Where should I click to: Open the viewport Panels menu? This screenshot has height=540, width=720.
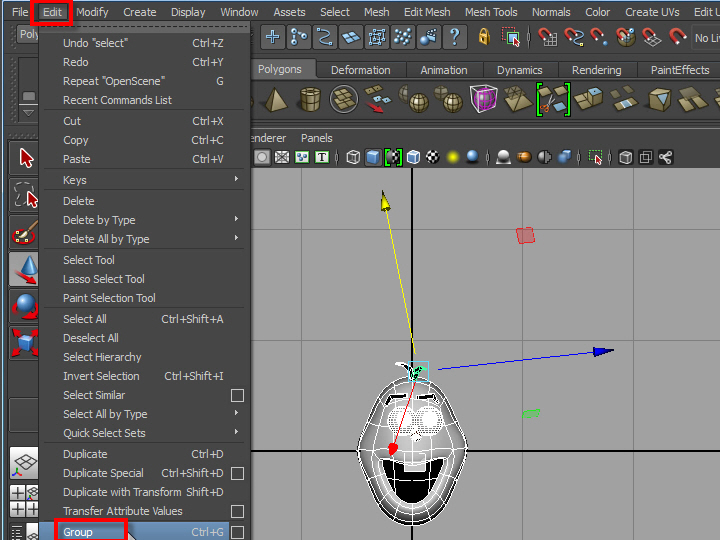click(x=317, y=138)
